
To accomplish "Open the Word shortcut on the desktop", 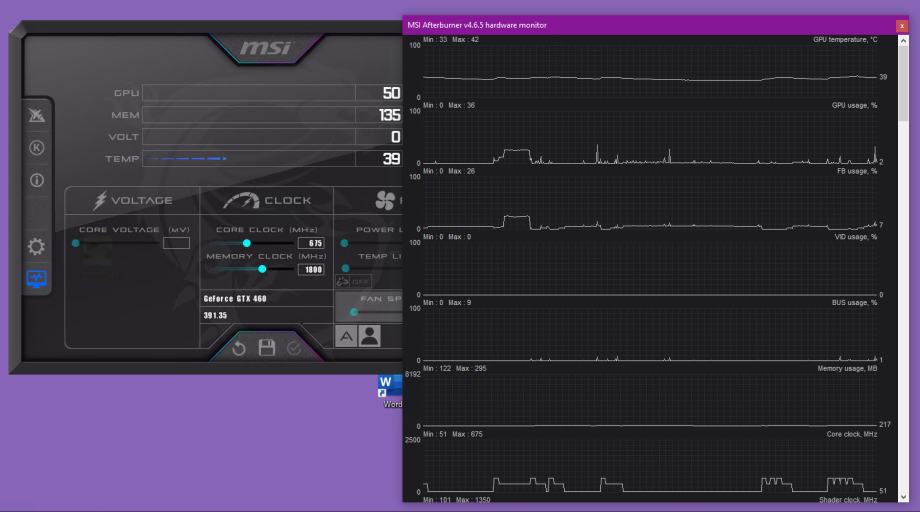I will 390,392.
